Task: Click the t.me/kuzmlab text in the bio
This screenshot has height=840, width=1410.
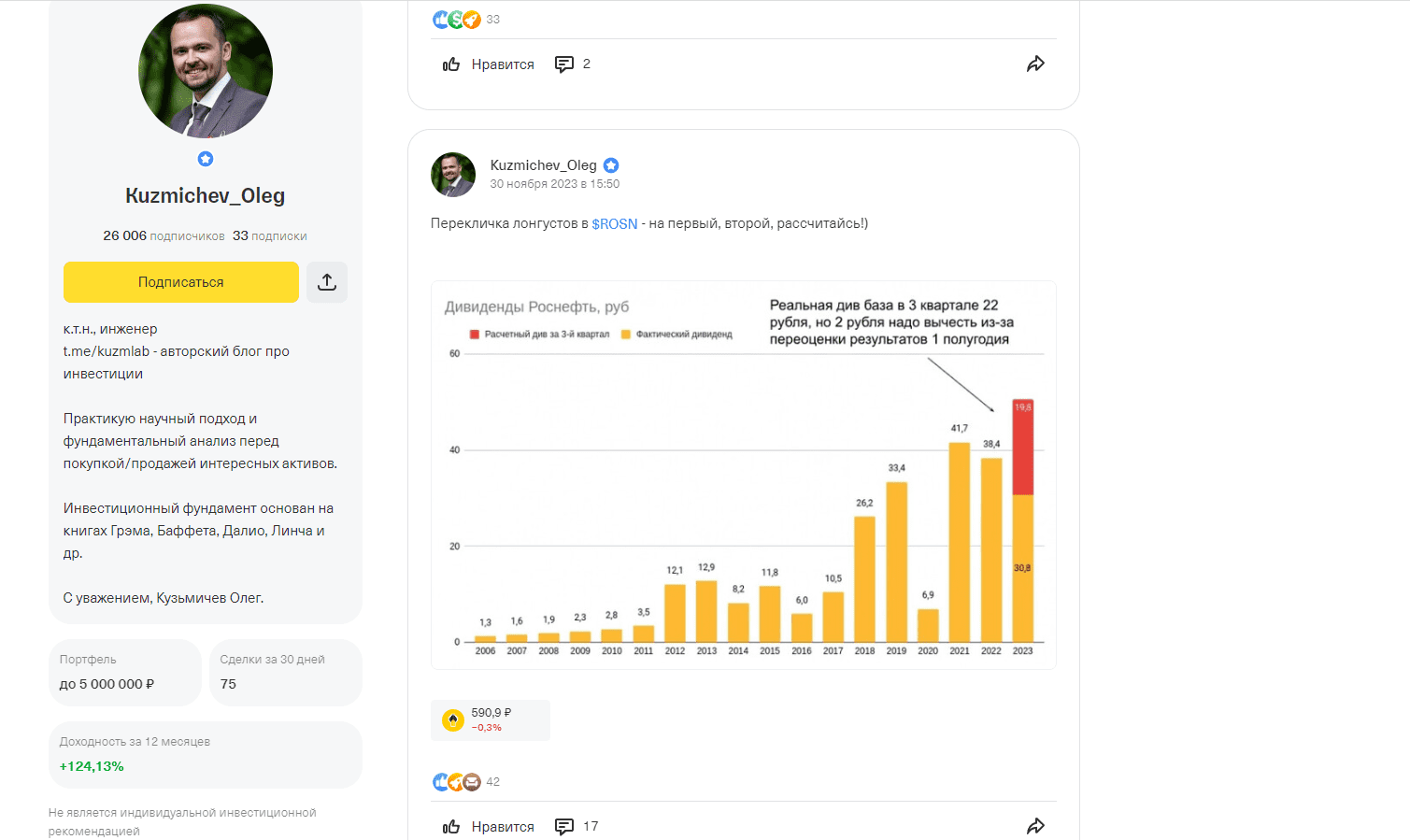Action: coord(107,351)
